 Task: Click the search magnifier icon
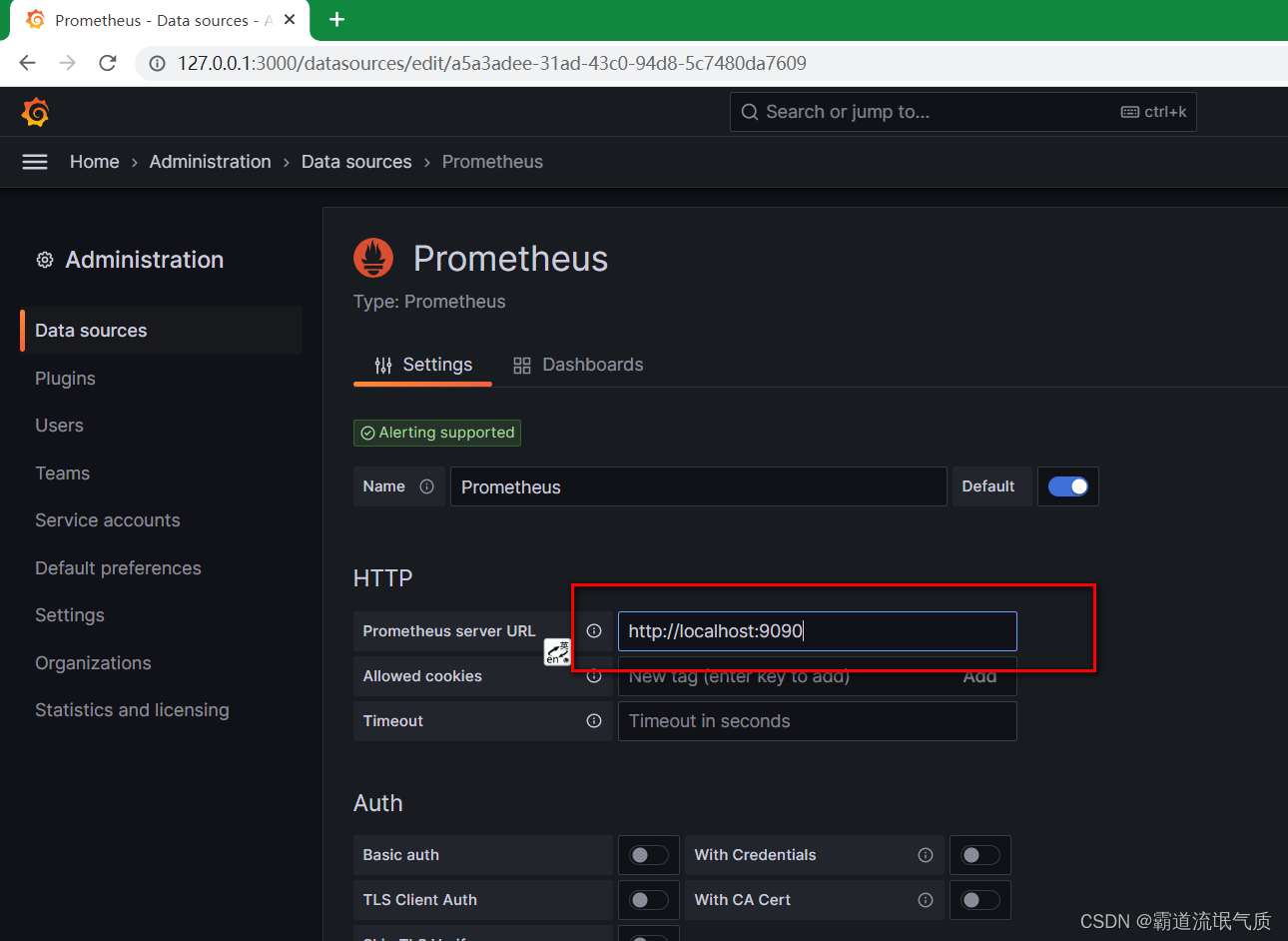(x=750, y=112)
